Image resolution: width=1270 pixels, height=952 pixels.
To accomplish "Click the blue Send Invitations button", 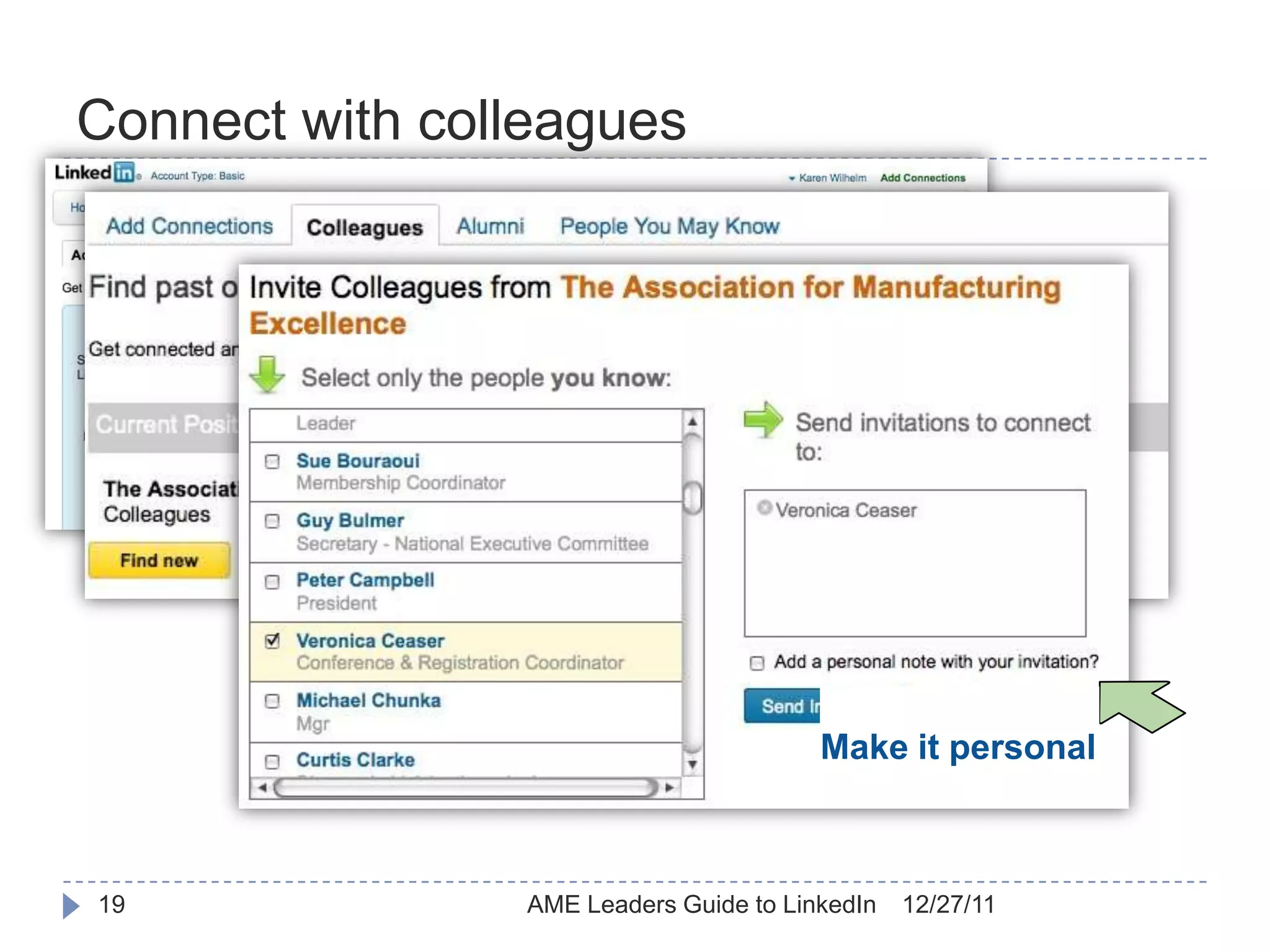I will pos(782,706).
